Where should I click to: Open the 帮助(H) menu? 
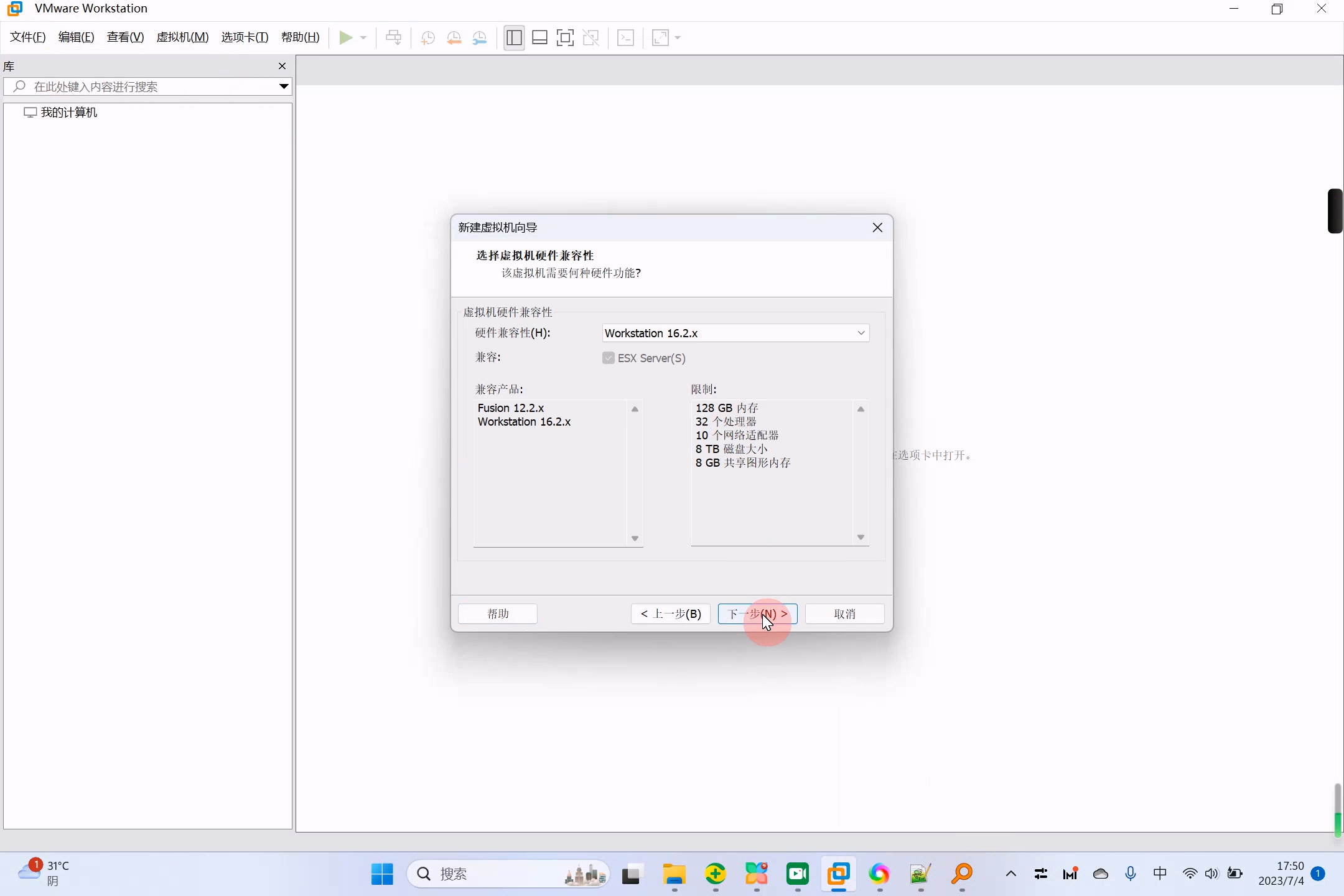tap(301, 37)
